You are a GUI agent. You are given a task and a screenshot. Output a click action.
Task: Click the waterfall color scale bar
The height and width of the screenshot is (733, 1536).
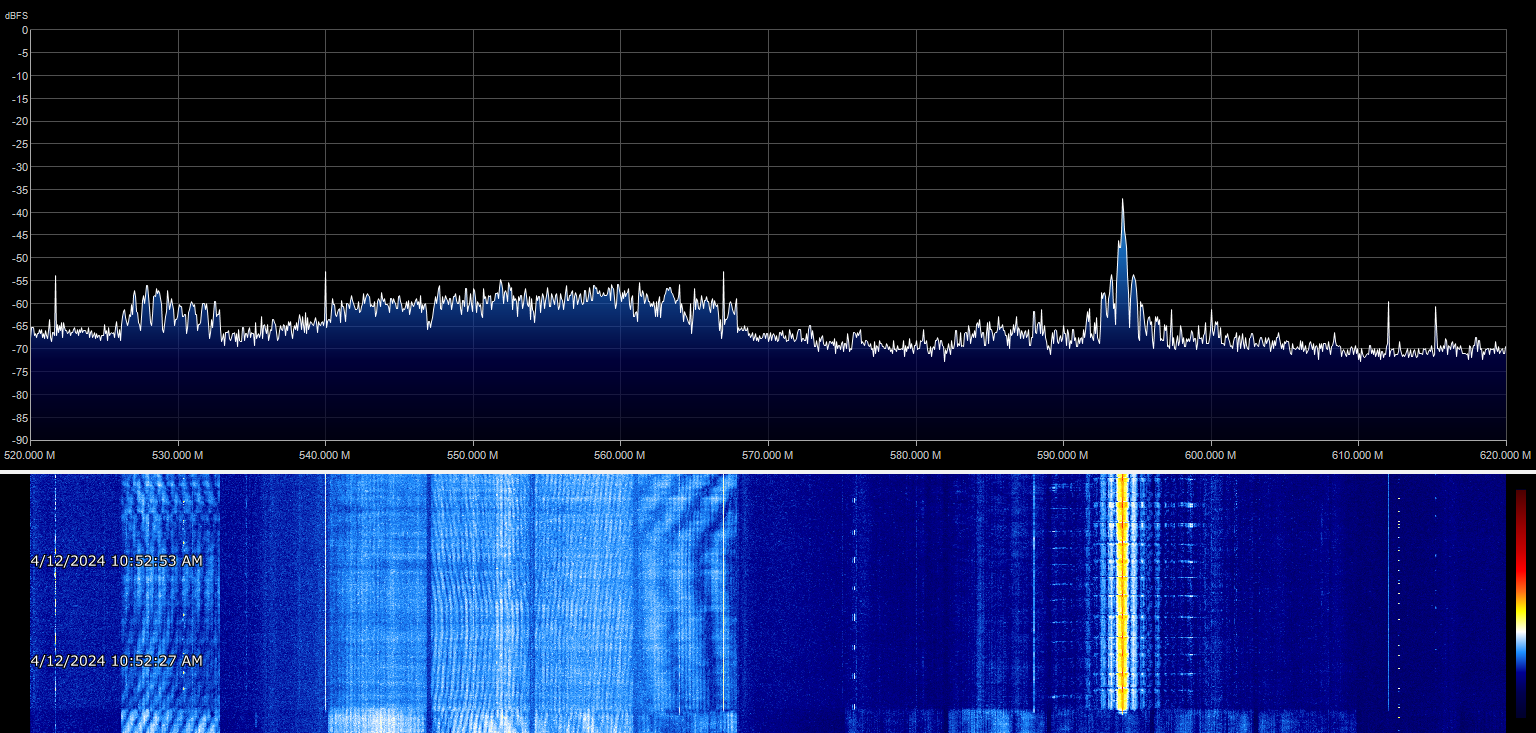[1520, 602]
